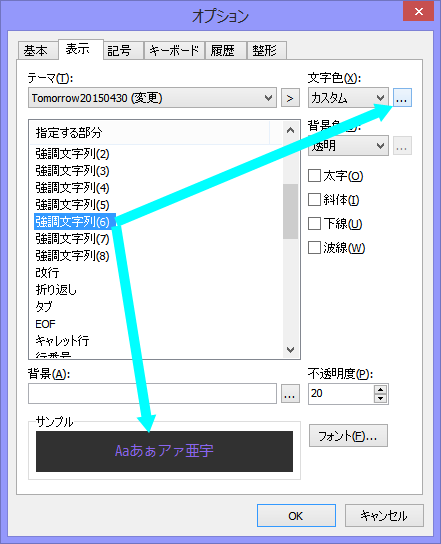Click the list scrollbar up arrow

click(x=290, y=130)
